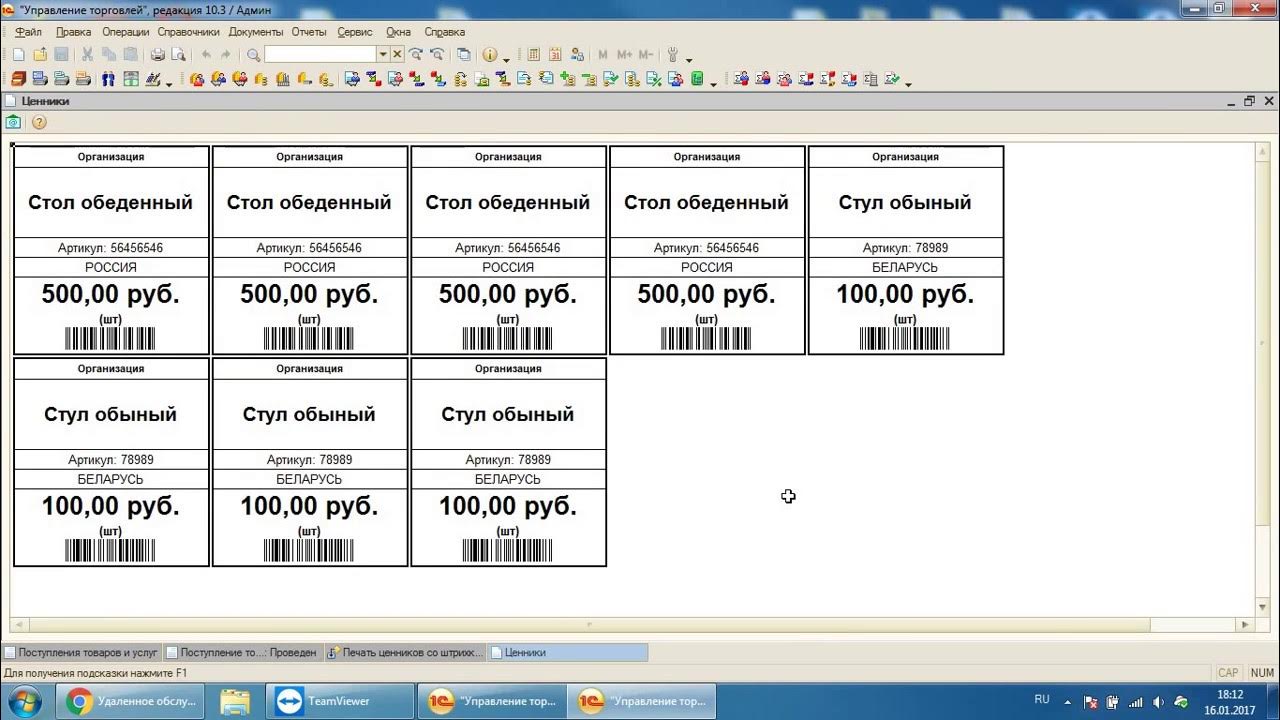This screenshot has width=1280, height=720.
Task: Switch to Печать ценников со штрих... tab
Action: 405,652
